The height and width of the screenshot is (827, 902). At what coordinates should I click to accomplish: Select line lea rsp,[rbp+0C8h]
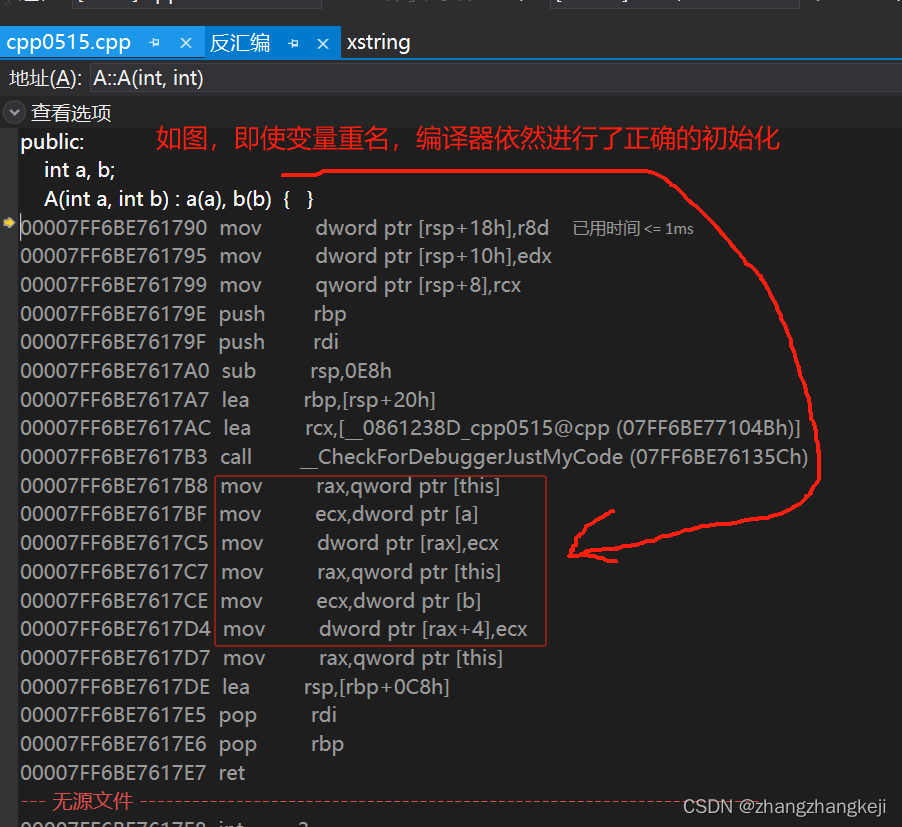tap(235, 687)
